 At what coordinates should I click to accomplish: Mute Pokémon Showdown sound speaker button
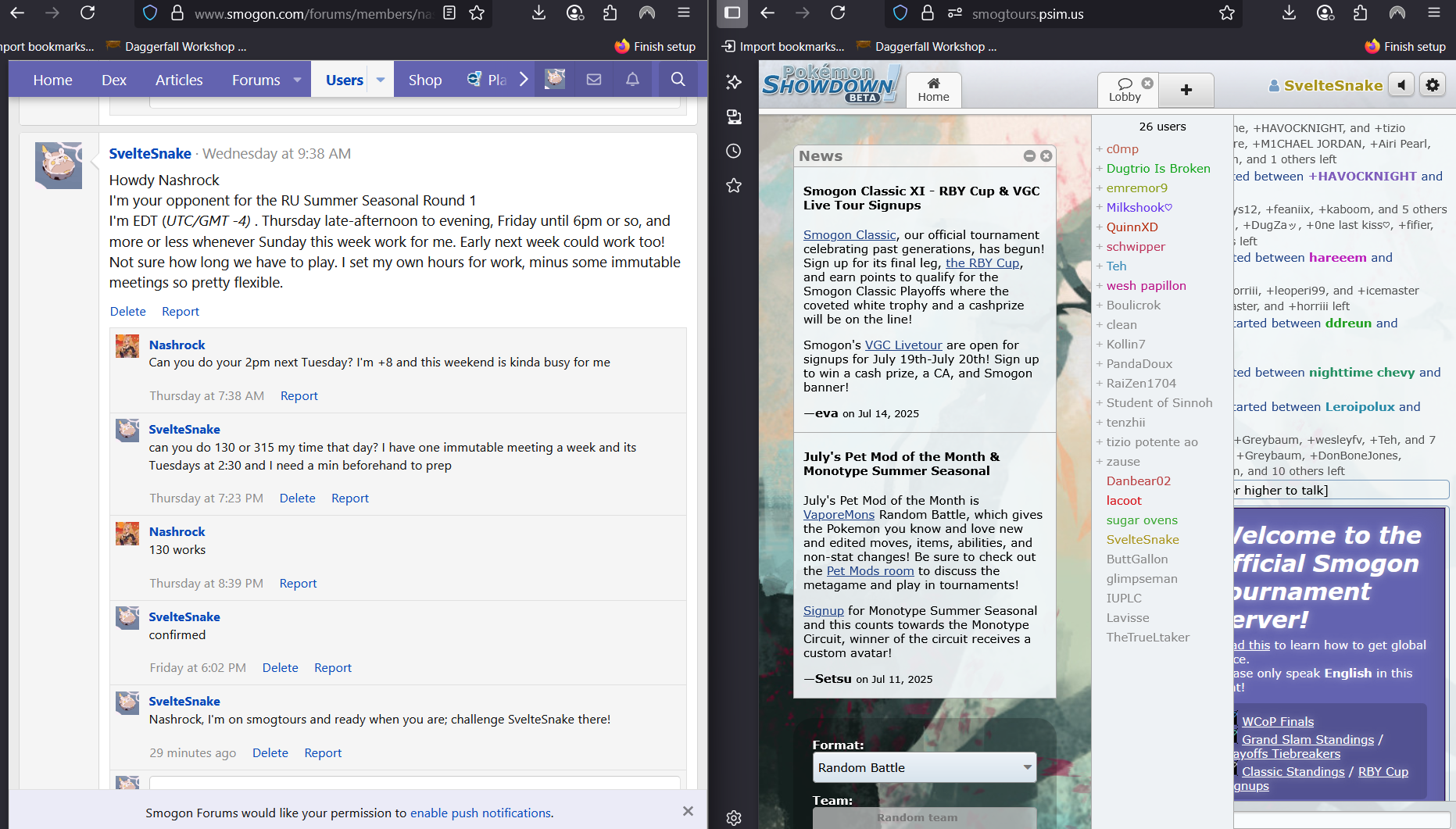tap(1401, 84)
